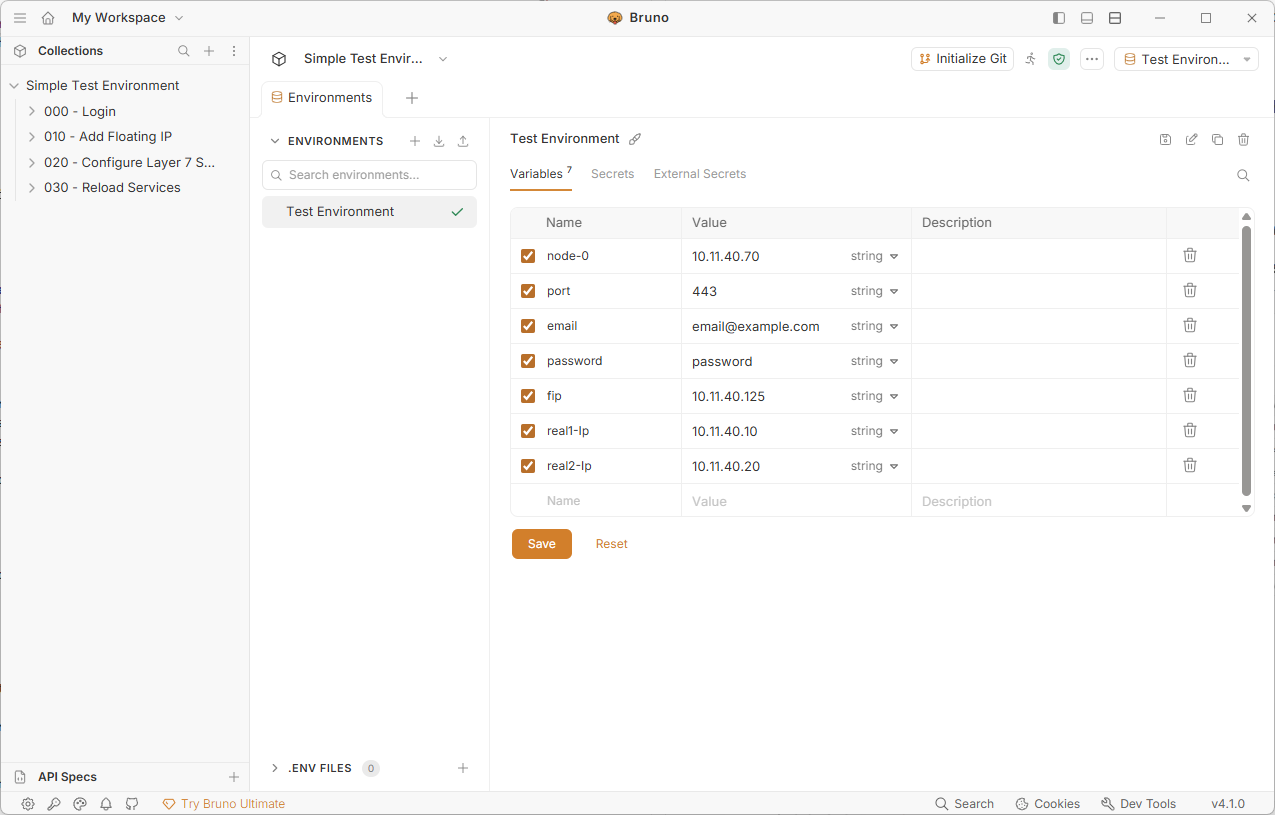Select the Environments tab
This screenshot has height=815, width=1275.
coord(321,98)
